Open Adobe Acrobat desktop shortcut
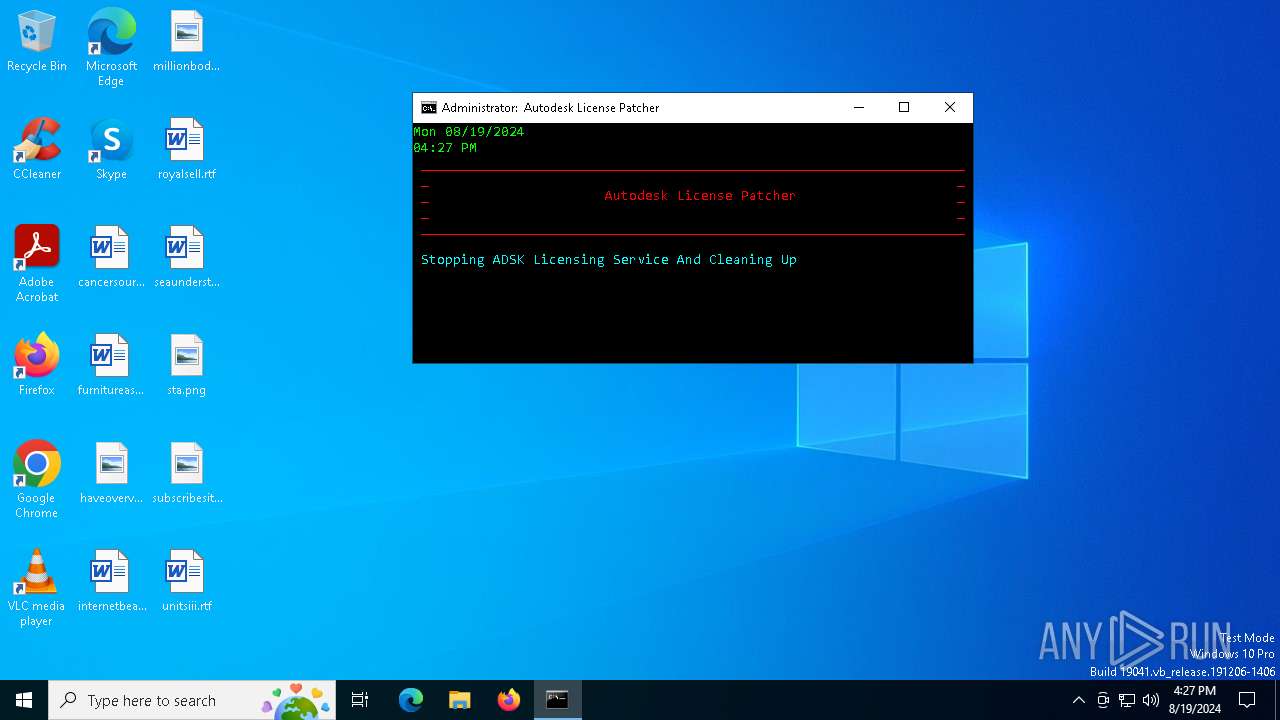1280x720 pixels. [x=37, y=264]
